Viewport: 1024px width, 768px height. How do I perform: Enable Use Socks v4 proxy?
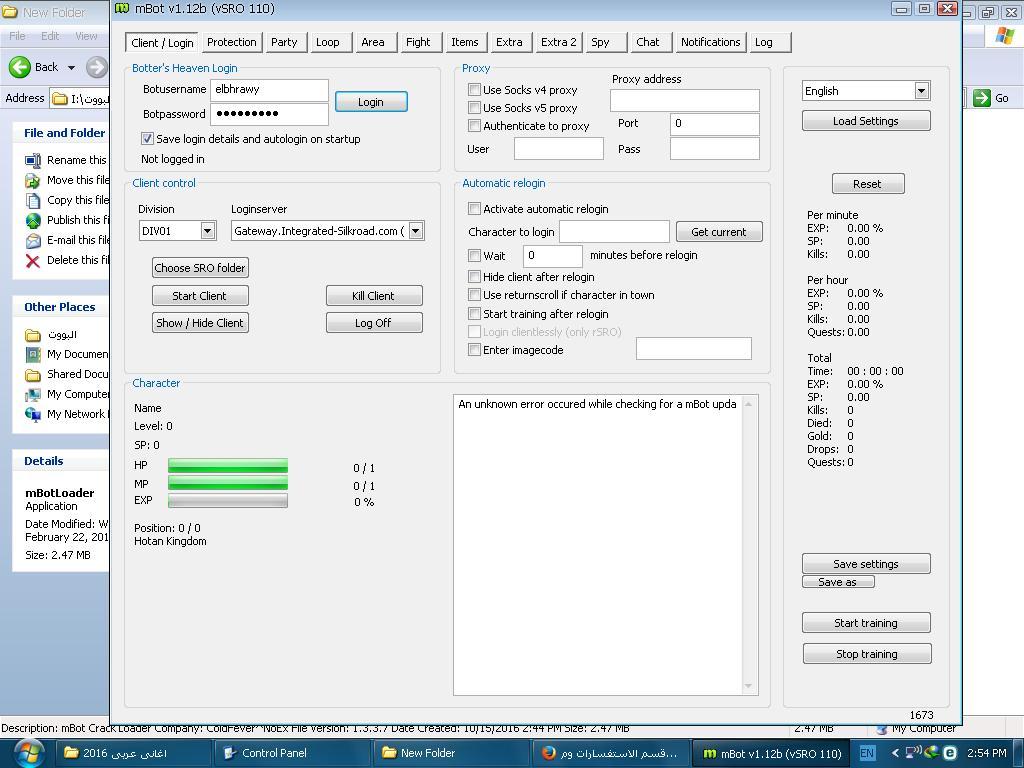point(475,89)
